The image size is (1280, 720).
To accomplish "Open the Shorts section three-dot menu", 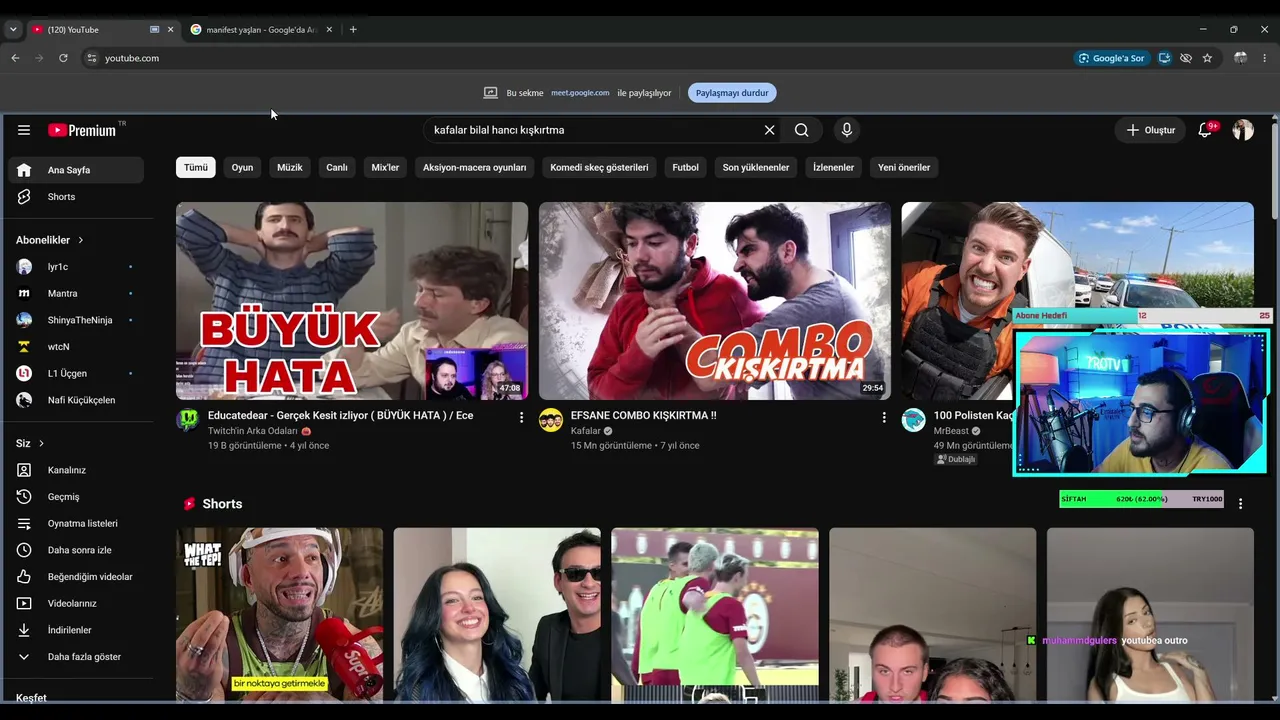I will coord(1240,504).
